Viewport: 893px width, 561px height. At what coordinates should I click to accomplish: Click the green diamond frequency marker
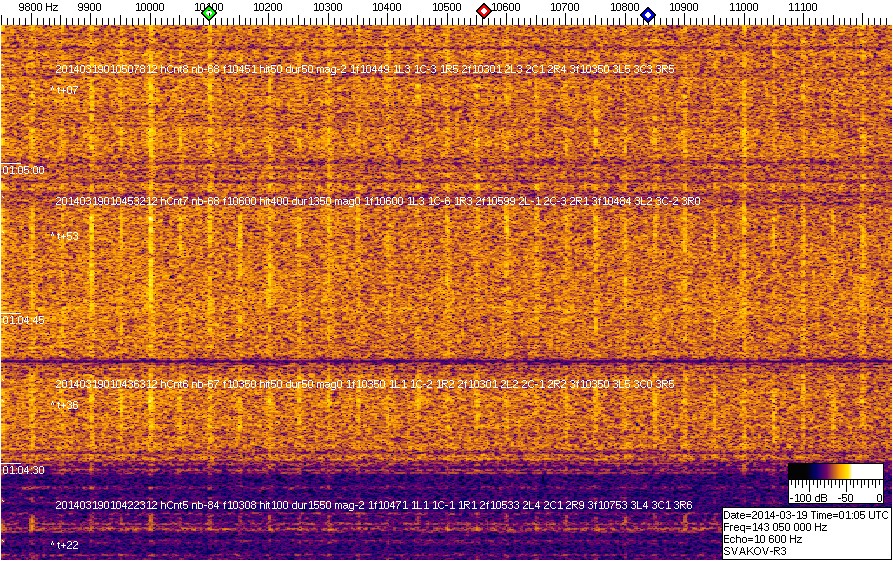(208, 13)
